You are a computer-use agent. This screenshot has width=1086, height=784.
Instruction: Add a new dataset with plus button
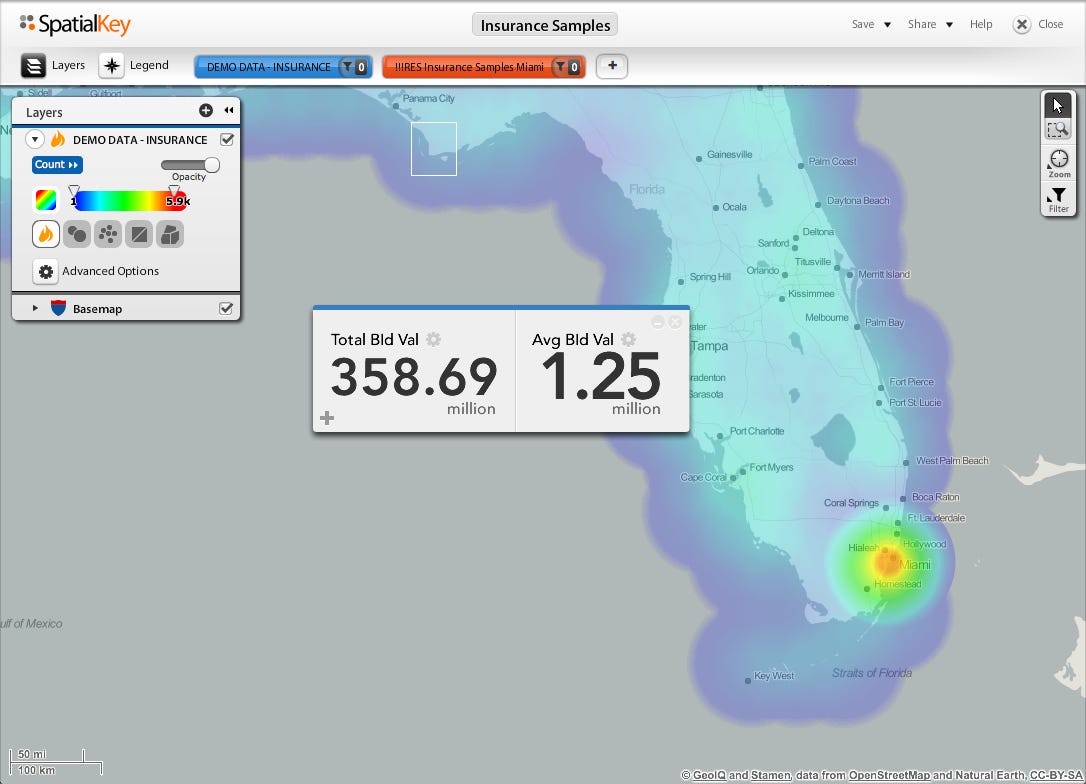tap(612, 66)
